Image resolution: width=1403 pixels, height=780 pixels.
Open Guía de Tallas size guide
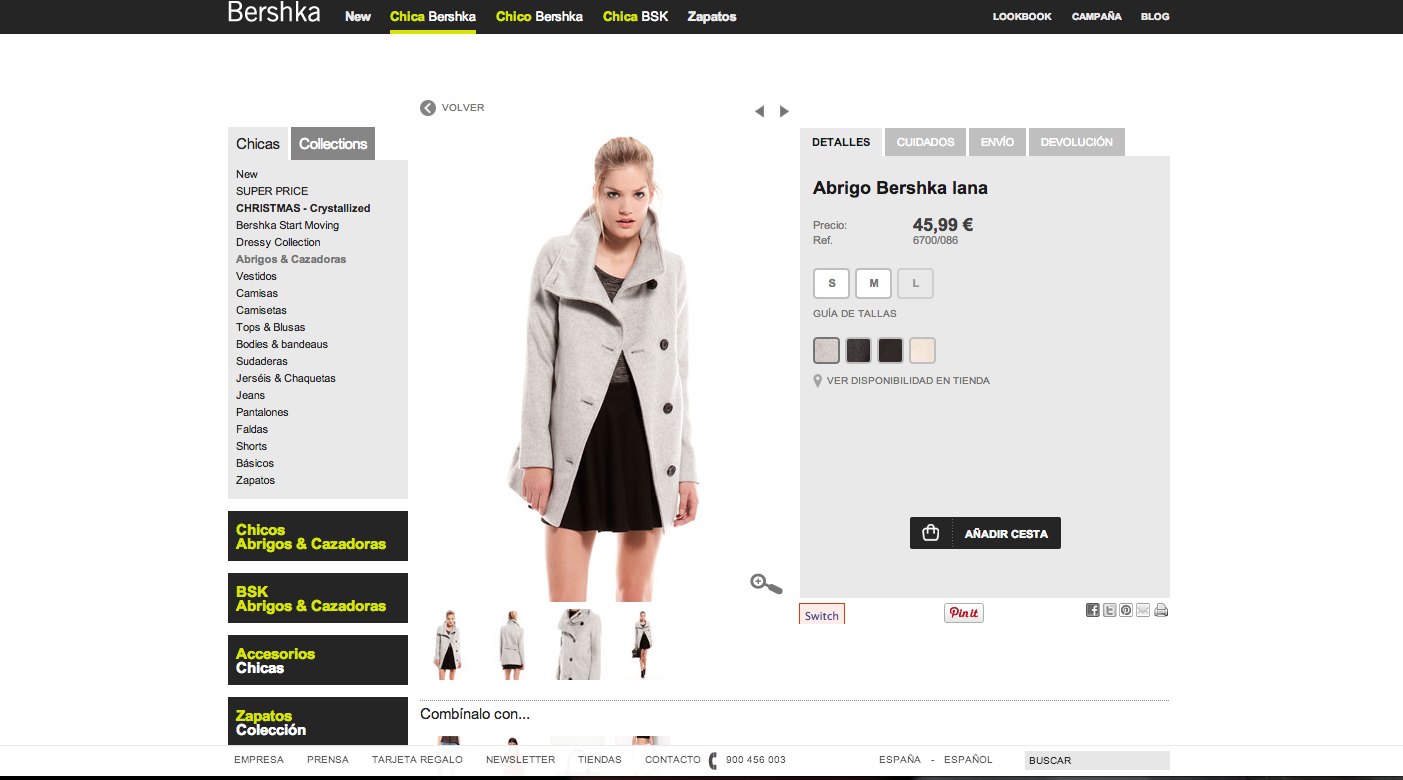pos(855,314)
